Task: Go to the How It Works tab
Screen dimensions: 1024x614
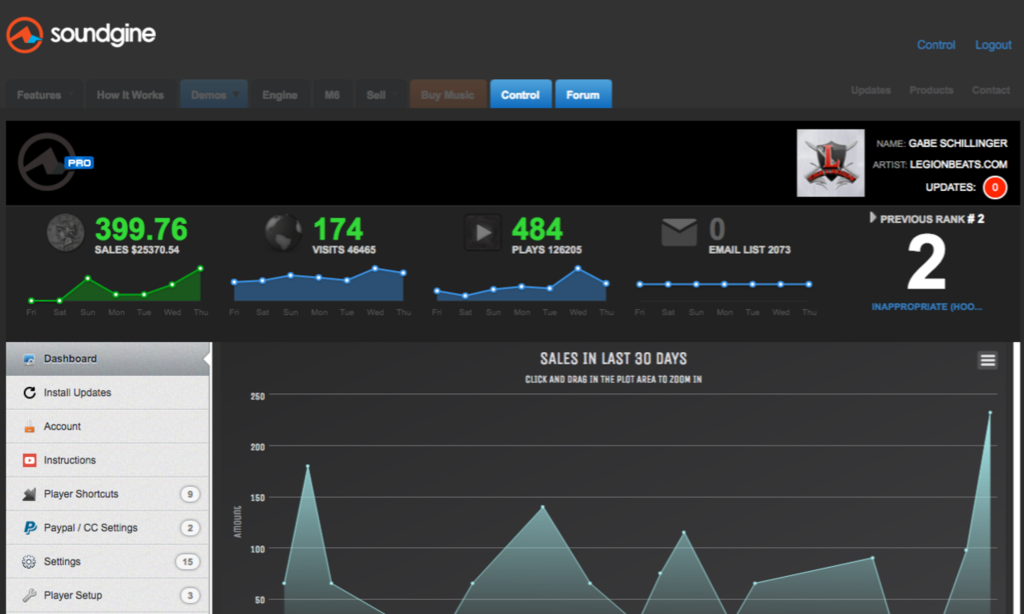Action: pyautogui.click(x=131, y=95)
